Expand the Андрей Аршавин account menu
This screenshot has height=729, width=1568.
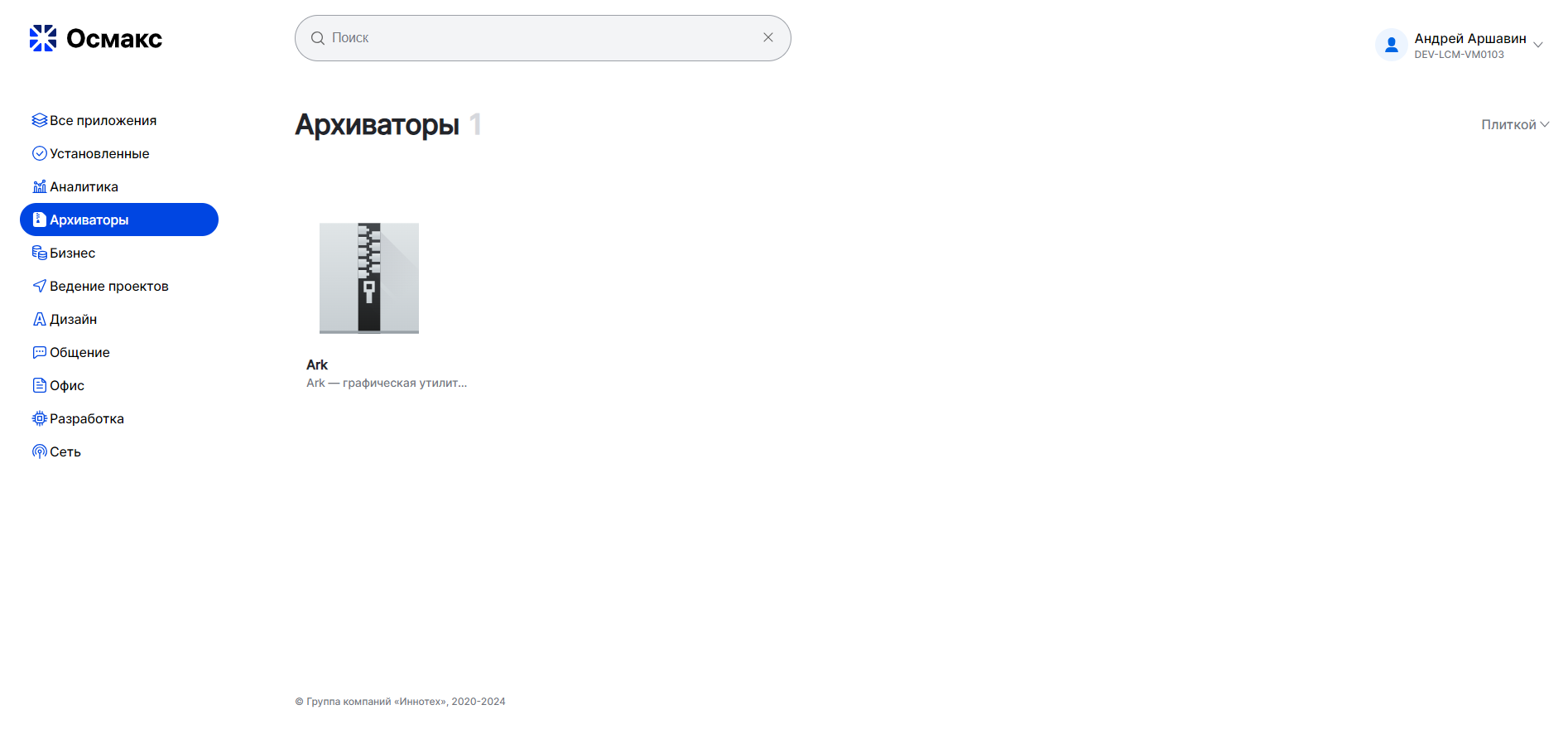[1537, 45]
